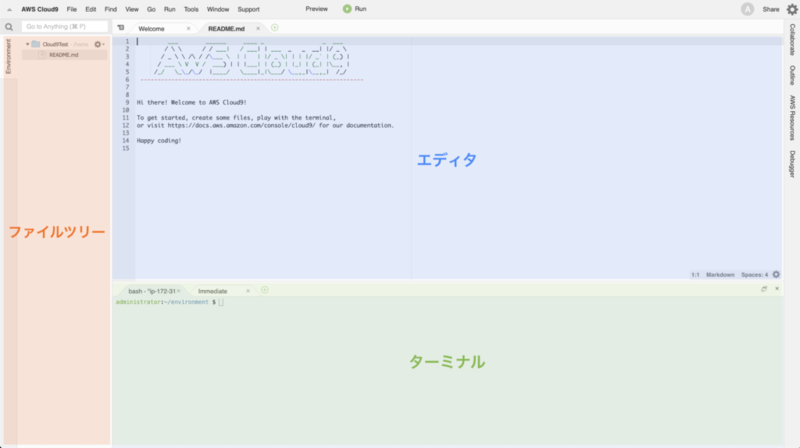800x448 pixels.
Task: Focus the Go to Anything search field
Action: (65, 27)
